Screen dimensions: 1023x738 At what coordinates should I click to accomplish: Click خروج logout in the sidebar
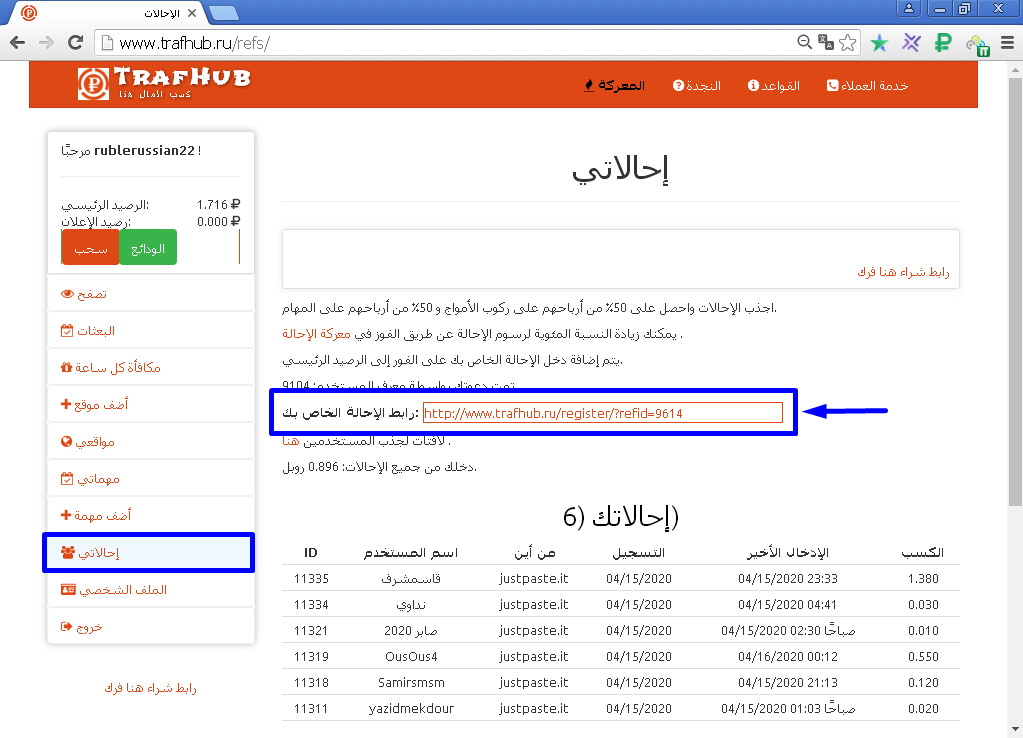[151, 626]
